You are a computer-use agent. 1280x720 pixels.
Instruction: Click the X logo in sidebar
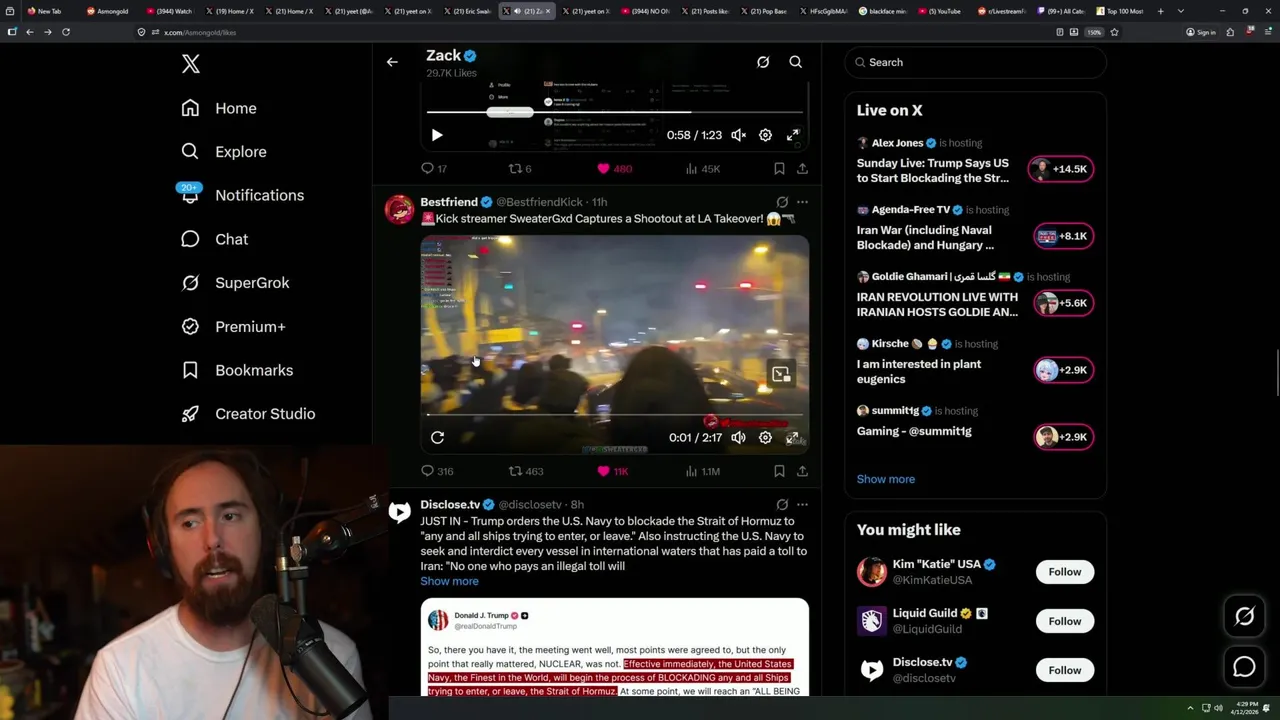191,64
